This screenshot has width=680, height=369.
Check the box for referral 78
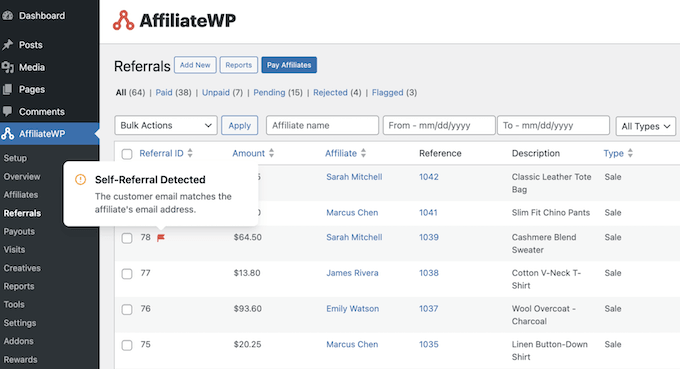[127, 238]
